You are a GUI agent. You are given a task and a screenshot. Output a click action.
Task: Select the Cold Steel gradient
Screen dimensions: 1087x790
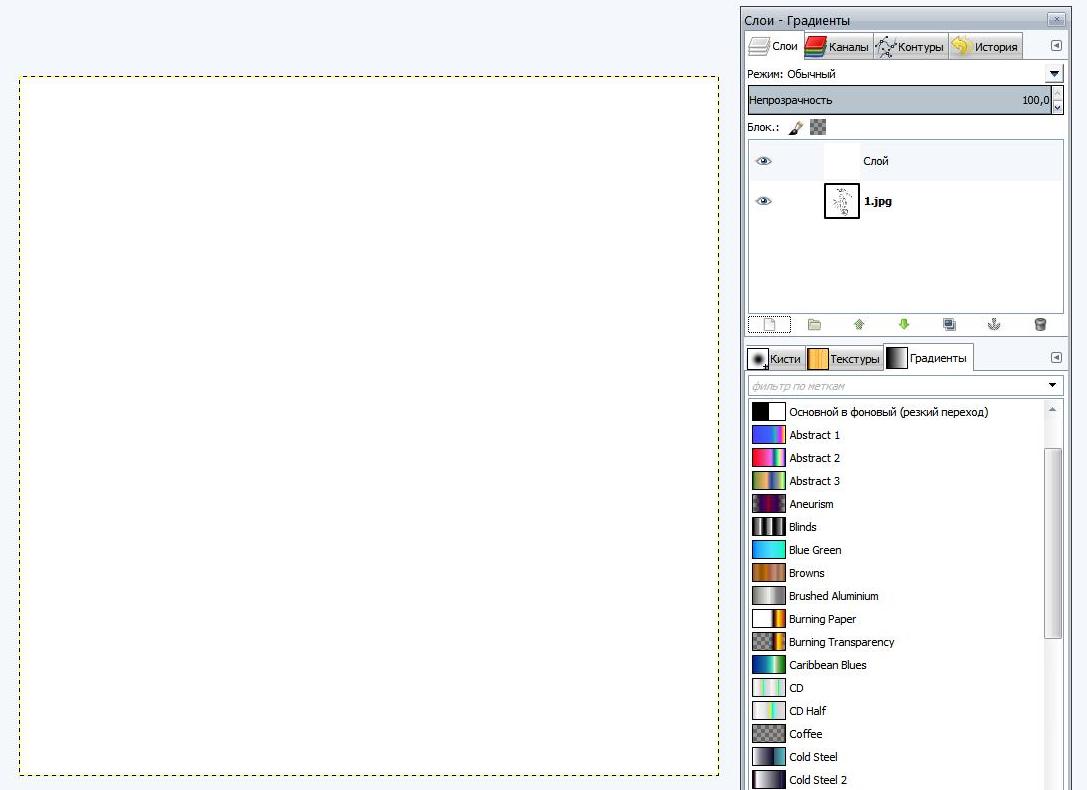pyautogui.click(x=897, y=757)
